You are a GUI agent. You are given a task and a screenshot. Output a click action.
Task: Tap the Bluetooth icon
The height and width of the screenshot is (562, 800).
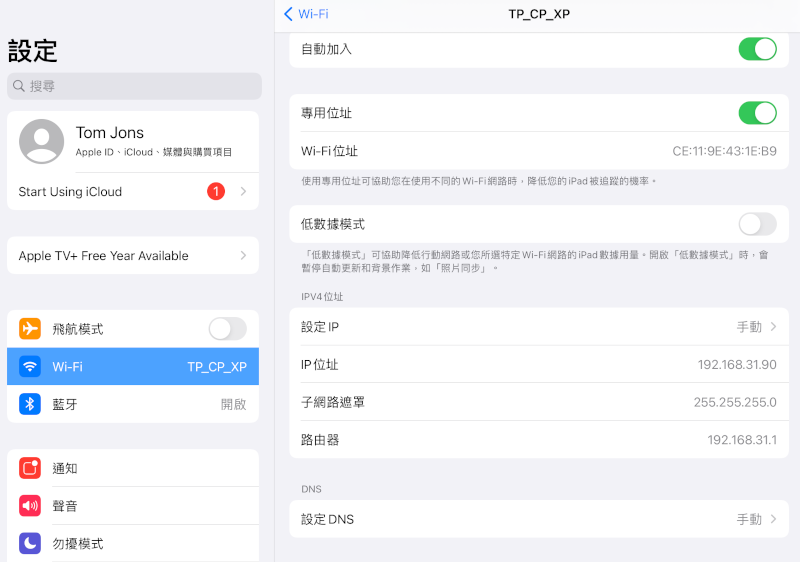click(x=30, y=404)
